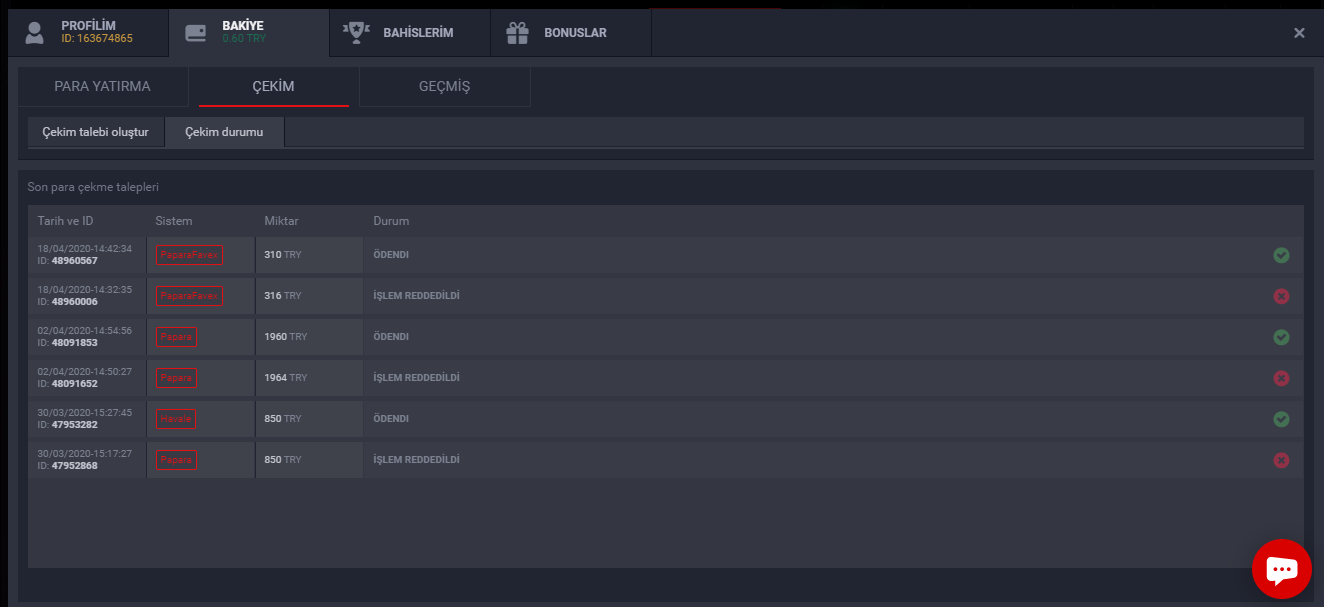Select the Çekim durumu sub-tab
The image size is (1324, 607).
coord(224,132)
